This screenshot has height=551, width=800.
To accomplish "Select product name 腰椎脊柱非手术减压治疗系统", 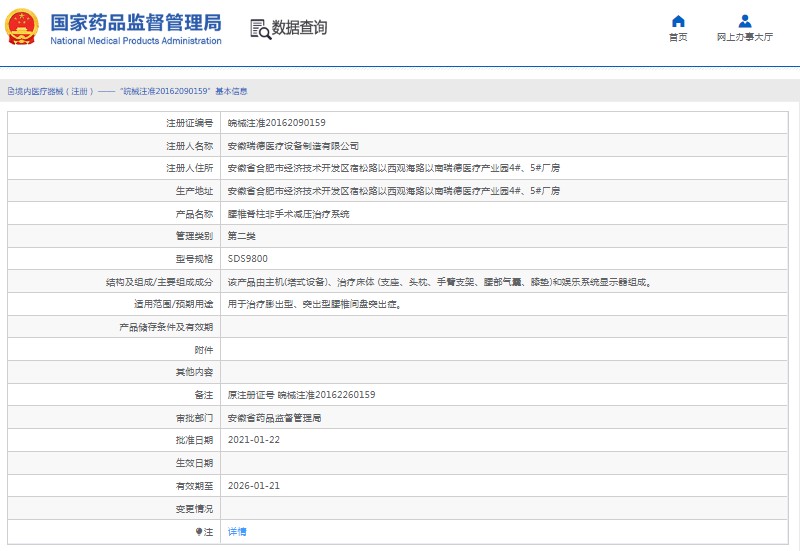I will (x=288, y=214).
